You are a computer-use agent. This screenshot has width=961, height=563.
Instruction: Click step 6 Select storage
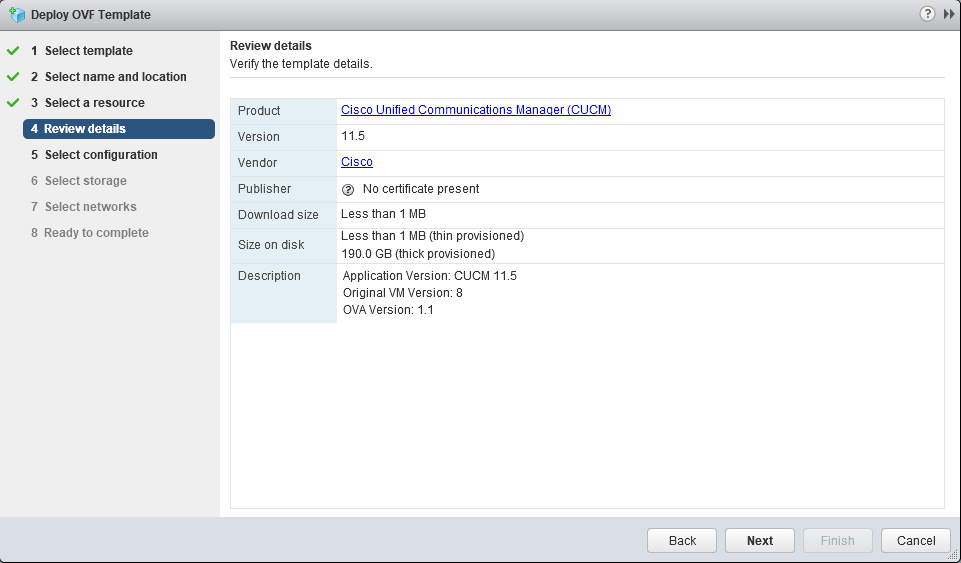[x=79, y=181]
